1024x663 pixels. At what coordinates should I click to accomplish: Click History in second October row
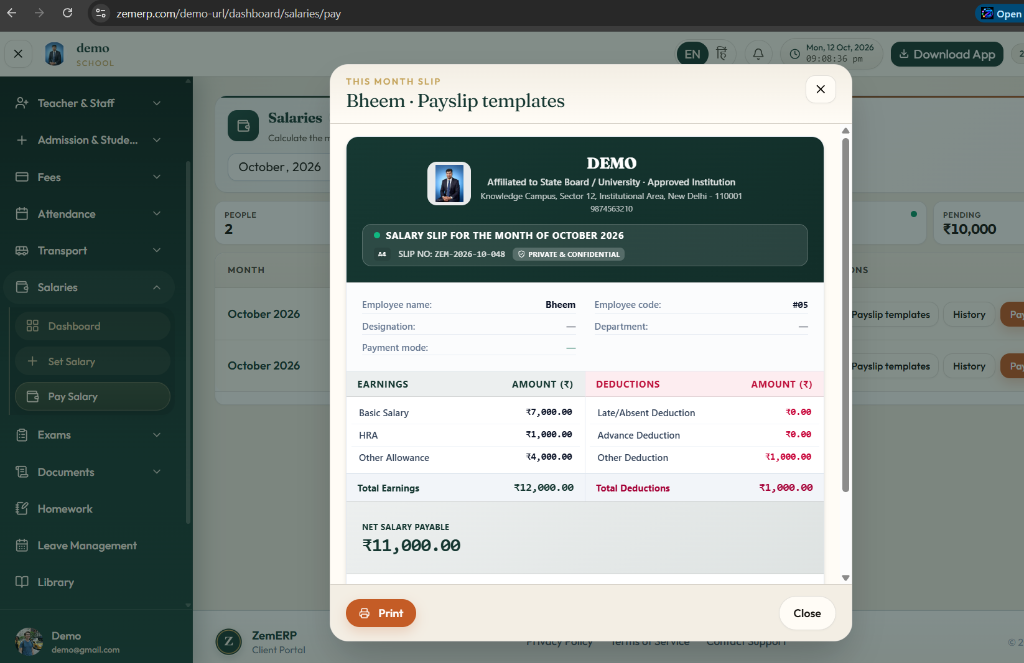point(969,366)
